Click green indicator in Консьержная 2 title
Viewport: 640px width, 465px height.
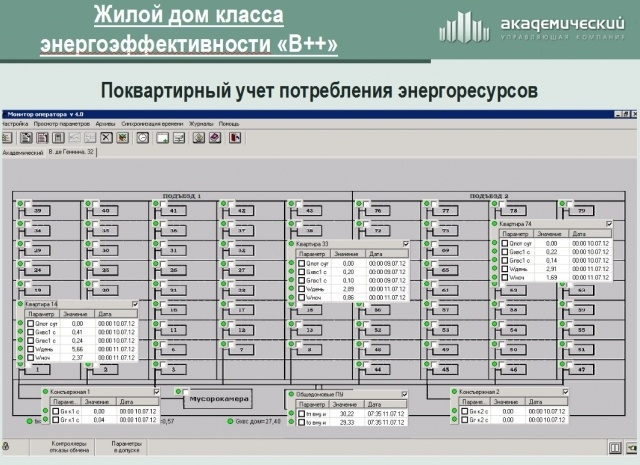pos(454,392)
